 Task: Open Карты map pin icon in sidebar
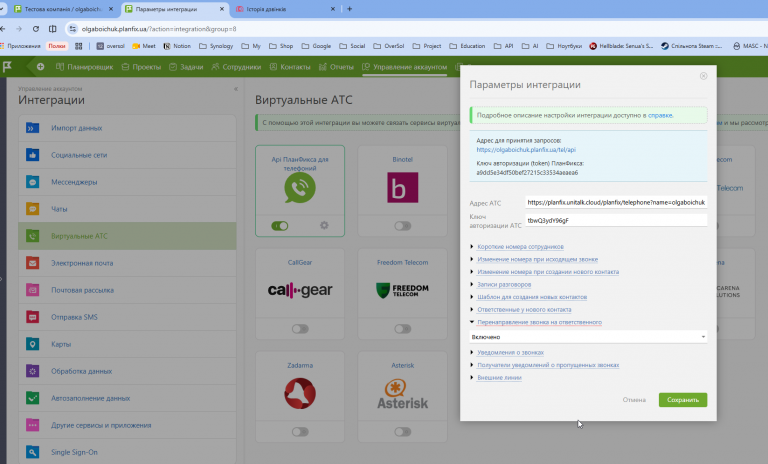tap(32, 344)
